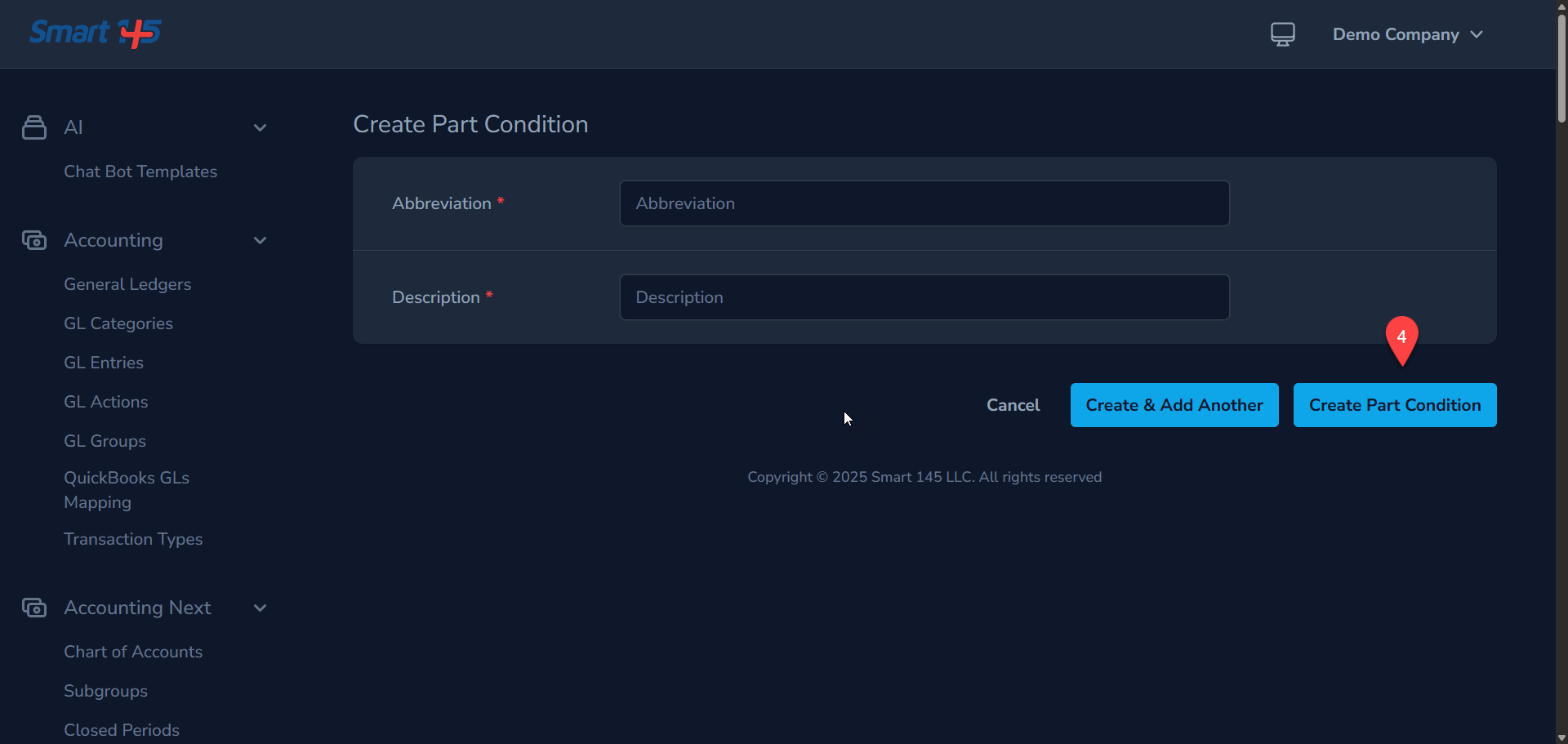Click the monitor display icon in header
The image size is (1568, 744).
point(1282,34)
